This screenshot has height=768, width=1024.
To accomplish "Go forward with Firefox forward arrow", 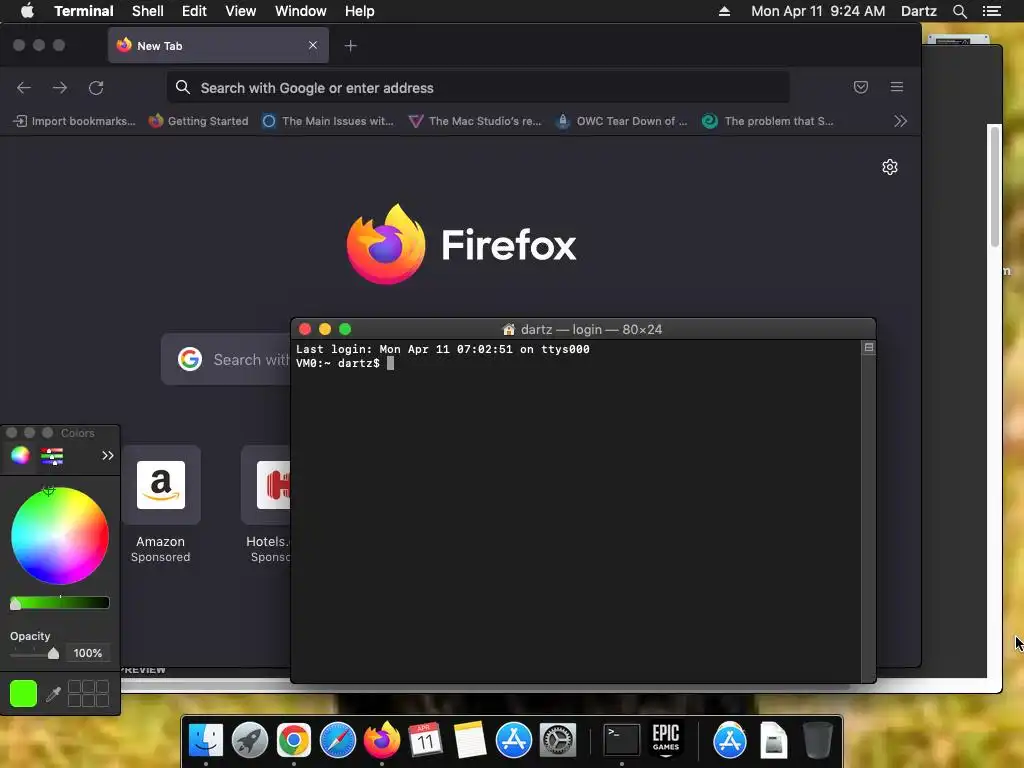I will [x=60, y=88].
